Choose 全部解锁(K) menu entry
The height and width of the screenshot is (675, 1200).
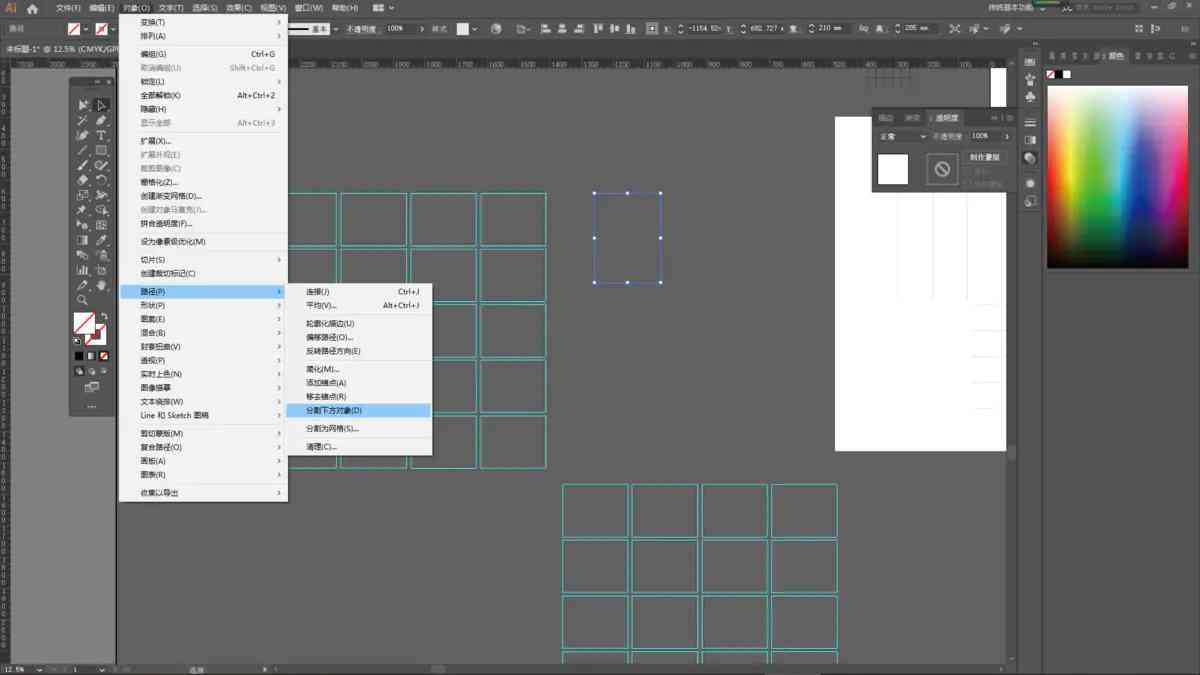click(x=203, y=95)
